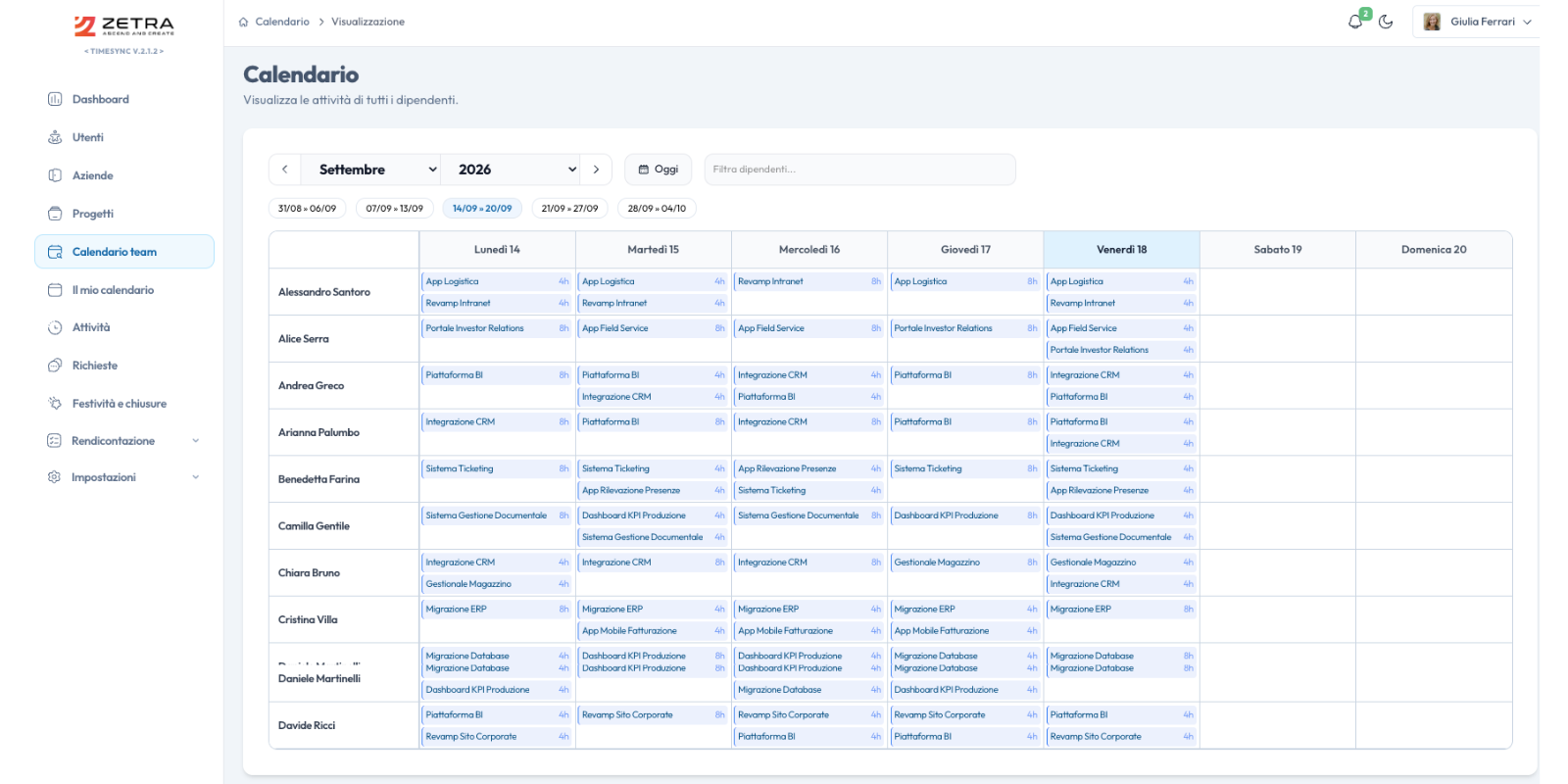Go to next month arrow

596,170
